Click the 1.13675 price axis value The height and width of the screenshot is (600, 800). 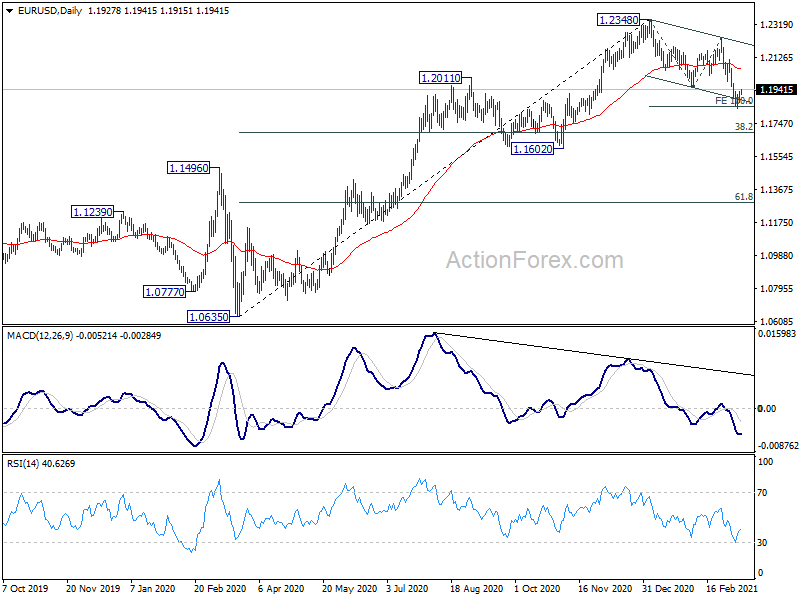click(x=777, y=190)
